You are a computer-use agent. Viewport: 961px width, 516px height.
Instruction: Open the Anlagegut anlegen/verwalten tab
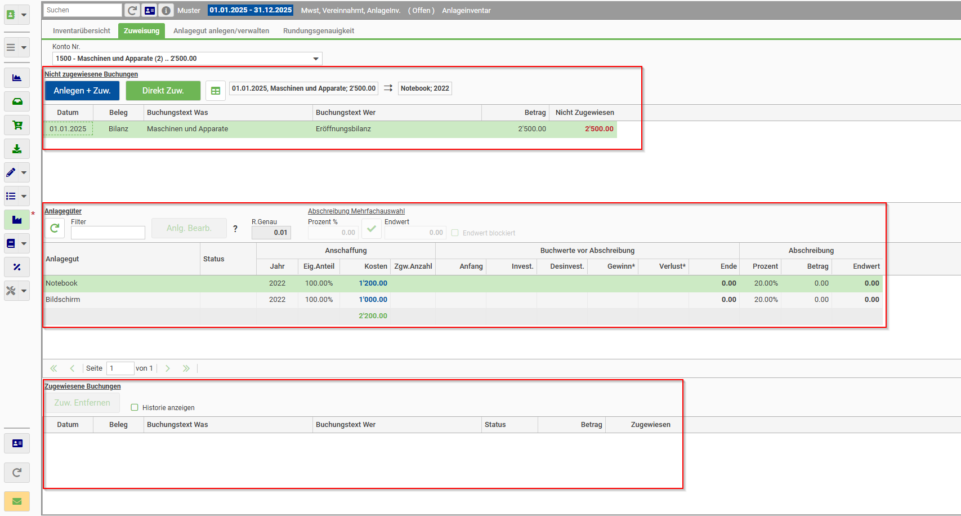click(x=221, y=31)
